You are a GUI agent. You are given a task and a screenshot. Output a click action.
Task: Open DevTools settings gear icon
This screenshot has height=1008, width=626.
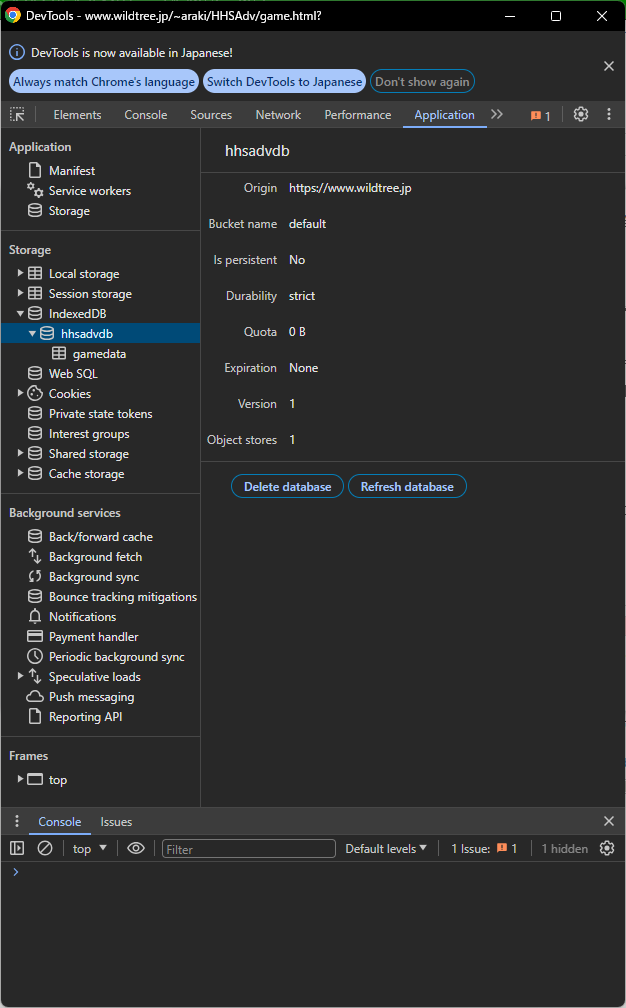(x=581, y=115)
